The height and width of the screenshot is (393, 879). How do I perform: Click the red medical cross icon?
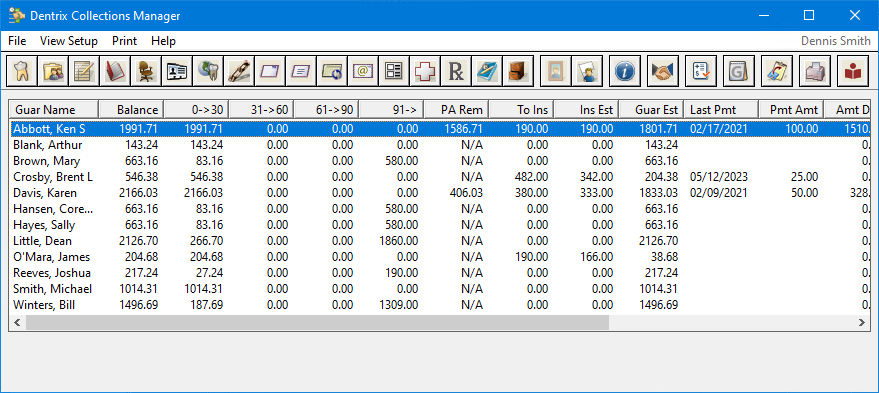(x=425, y=71)
